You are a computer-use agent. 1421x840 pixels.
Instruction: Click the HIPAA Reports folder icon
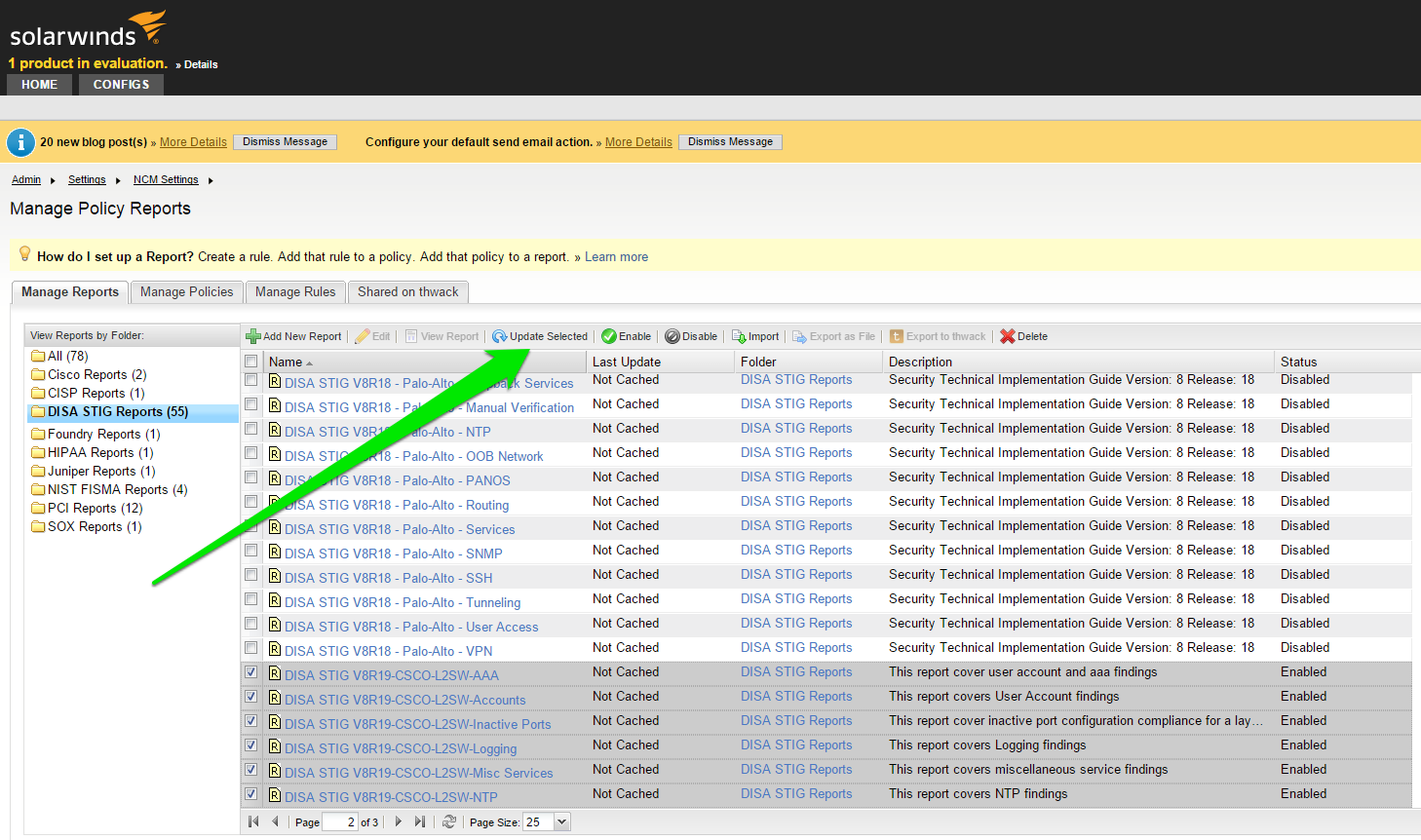[x=39, y=452]
